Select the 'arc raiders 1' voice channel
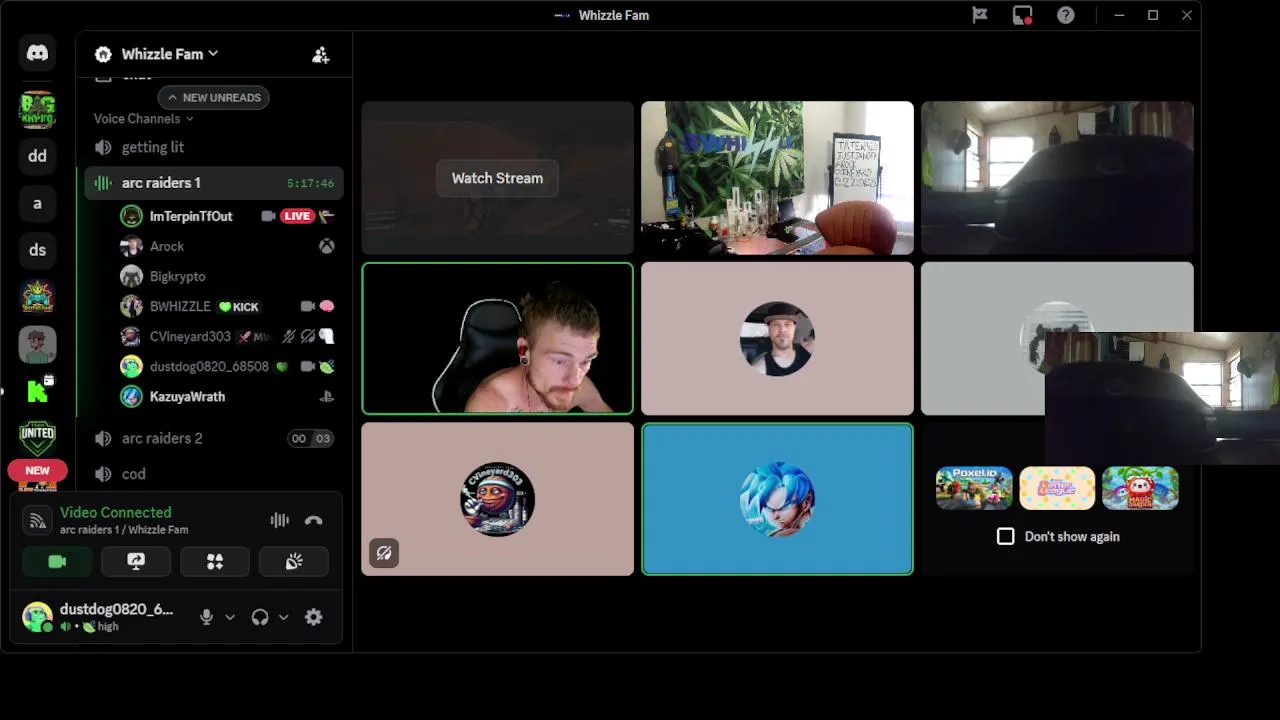 [x=214, y=183]
